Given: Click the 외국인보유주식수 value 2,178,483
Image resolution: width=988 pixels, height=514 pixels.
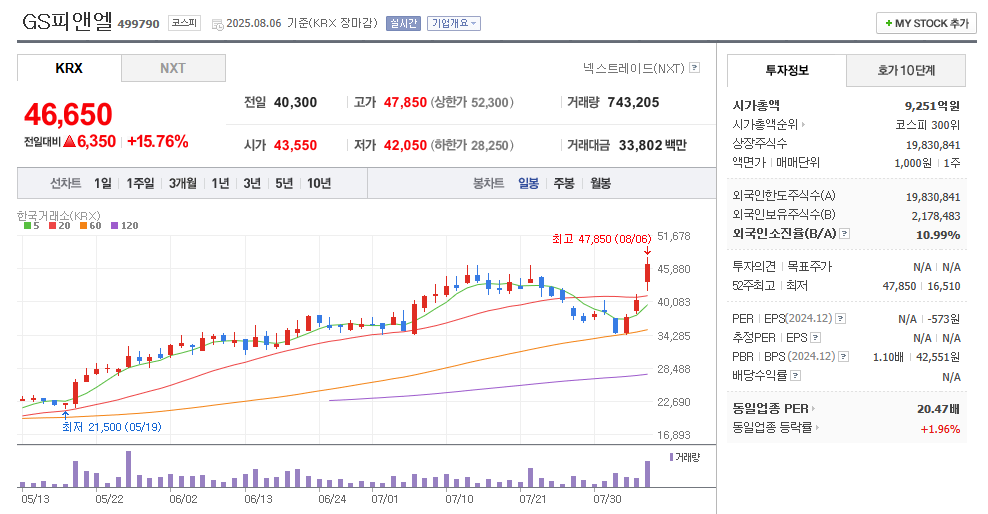Looking at the screenshot, I should (936, 216).
